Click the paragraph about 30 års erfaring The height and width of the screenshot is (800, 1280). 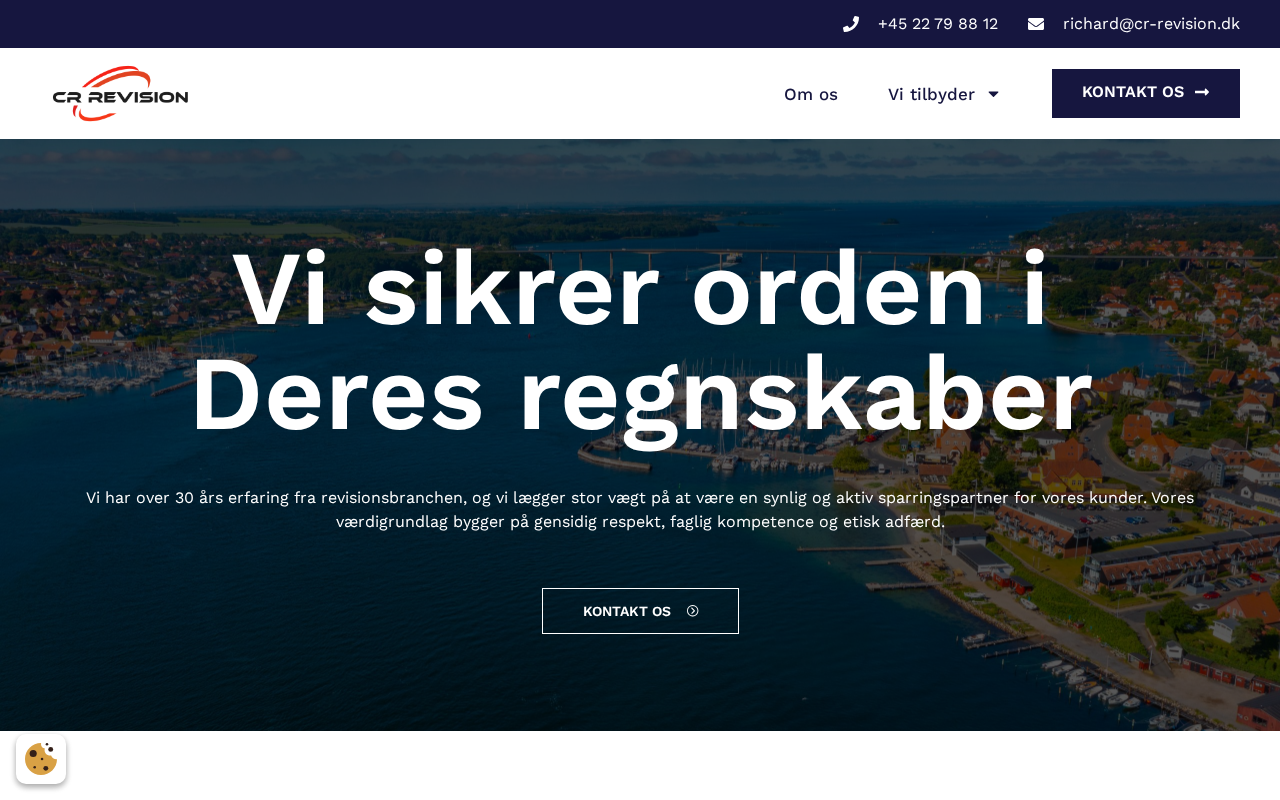point(640,510)
